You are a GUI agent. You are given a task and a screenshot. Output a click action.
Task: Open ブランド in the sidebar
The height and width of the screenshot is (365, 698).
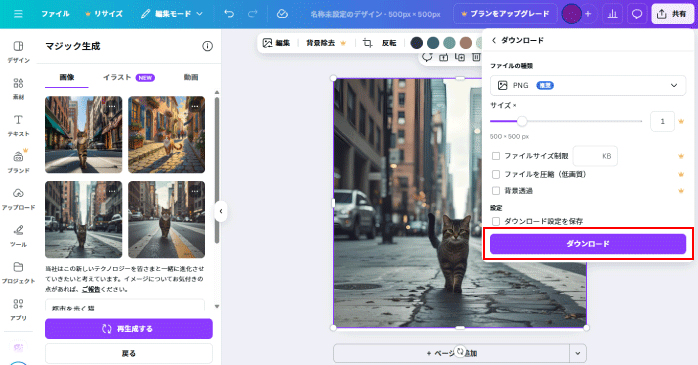18,162
